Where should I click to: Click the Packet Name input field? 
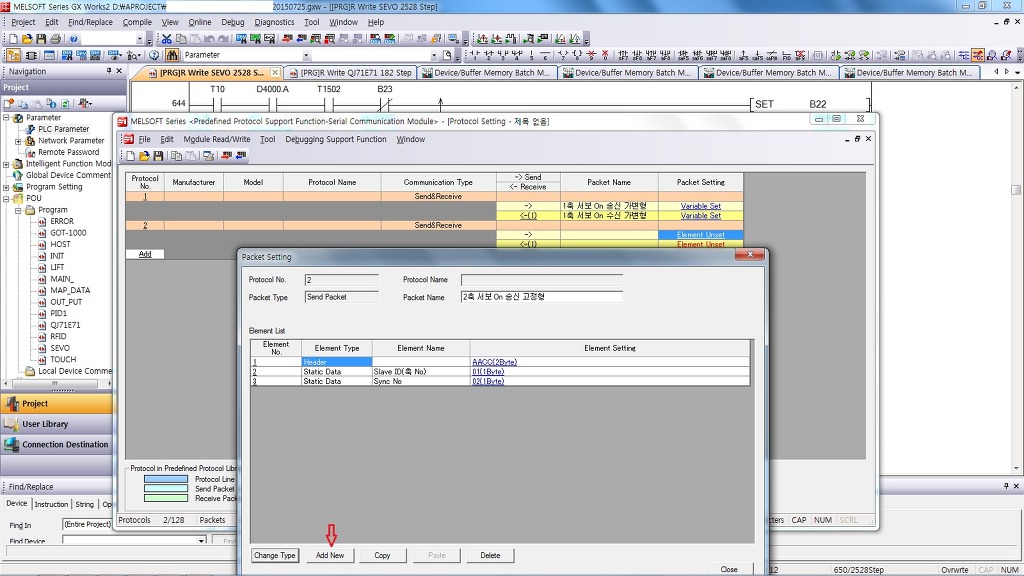541,297
